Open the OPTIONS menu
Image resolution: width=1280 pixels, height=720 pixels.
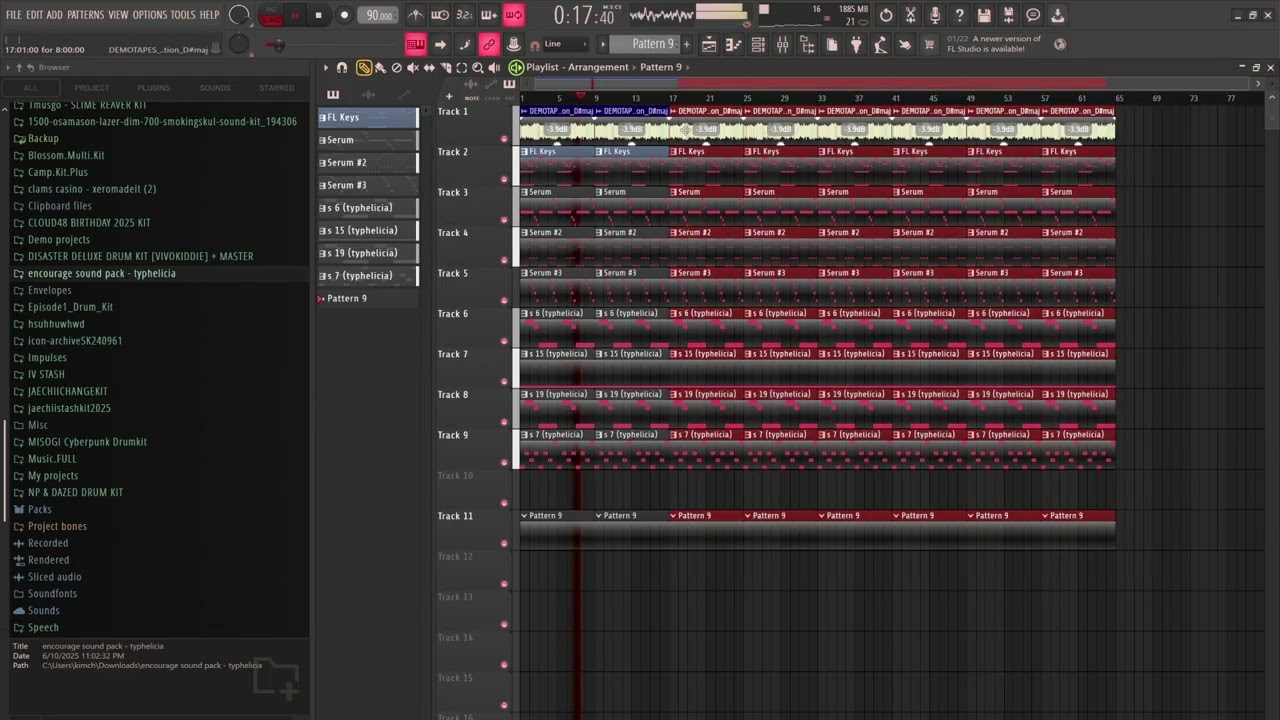[149, 15]
